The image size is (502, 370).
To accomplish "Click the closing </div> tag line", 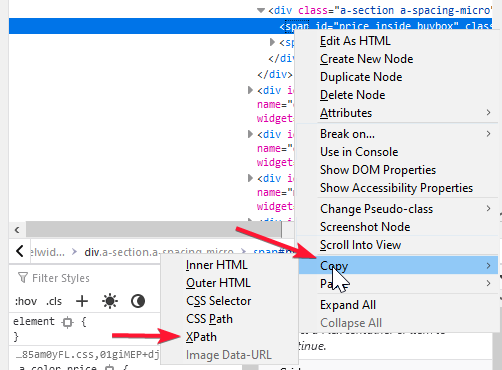I will [x=275, y=74].
